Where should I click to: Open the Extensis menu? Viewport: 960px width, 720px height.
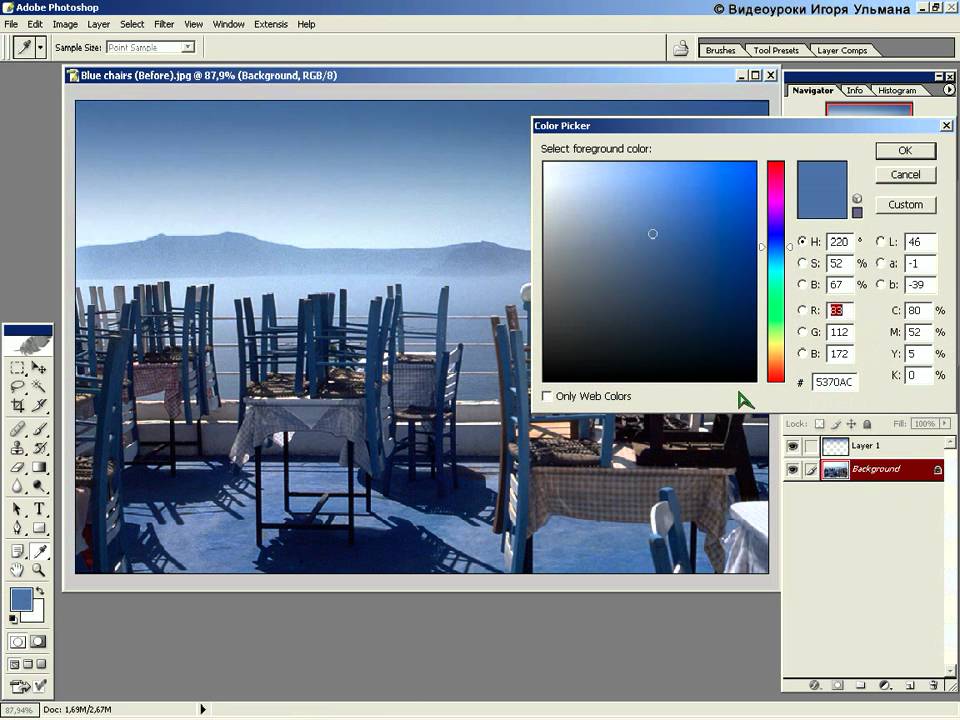(271, 24)
